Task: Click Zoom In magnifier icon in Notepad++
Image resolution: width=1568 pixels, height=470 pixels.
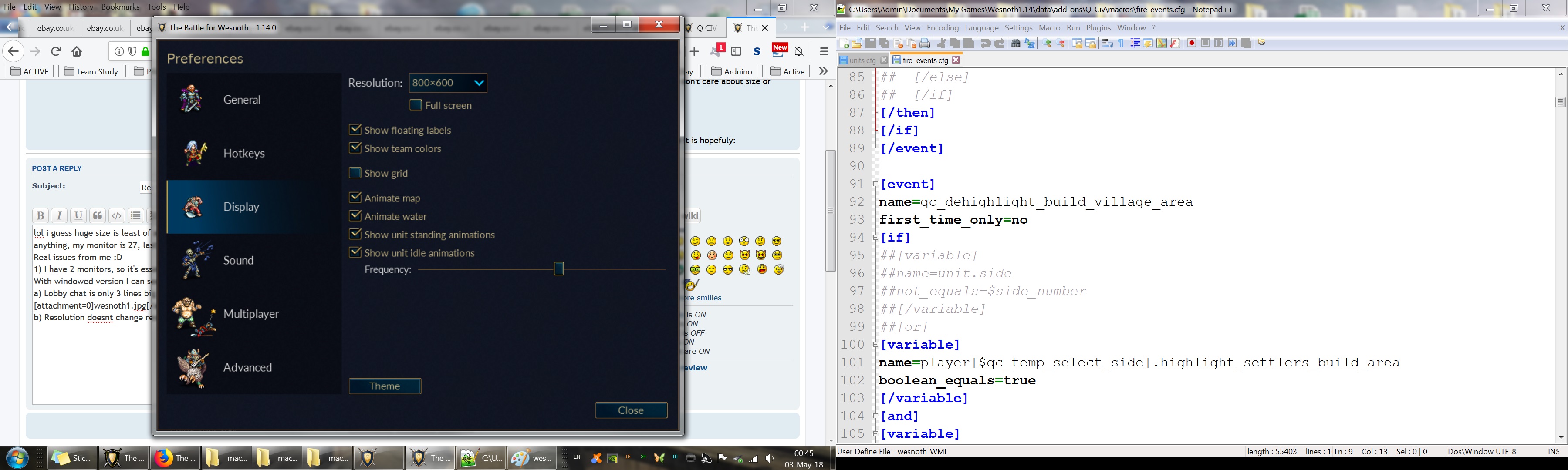Action: click(1047, 43)
